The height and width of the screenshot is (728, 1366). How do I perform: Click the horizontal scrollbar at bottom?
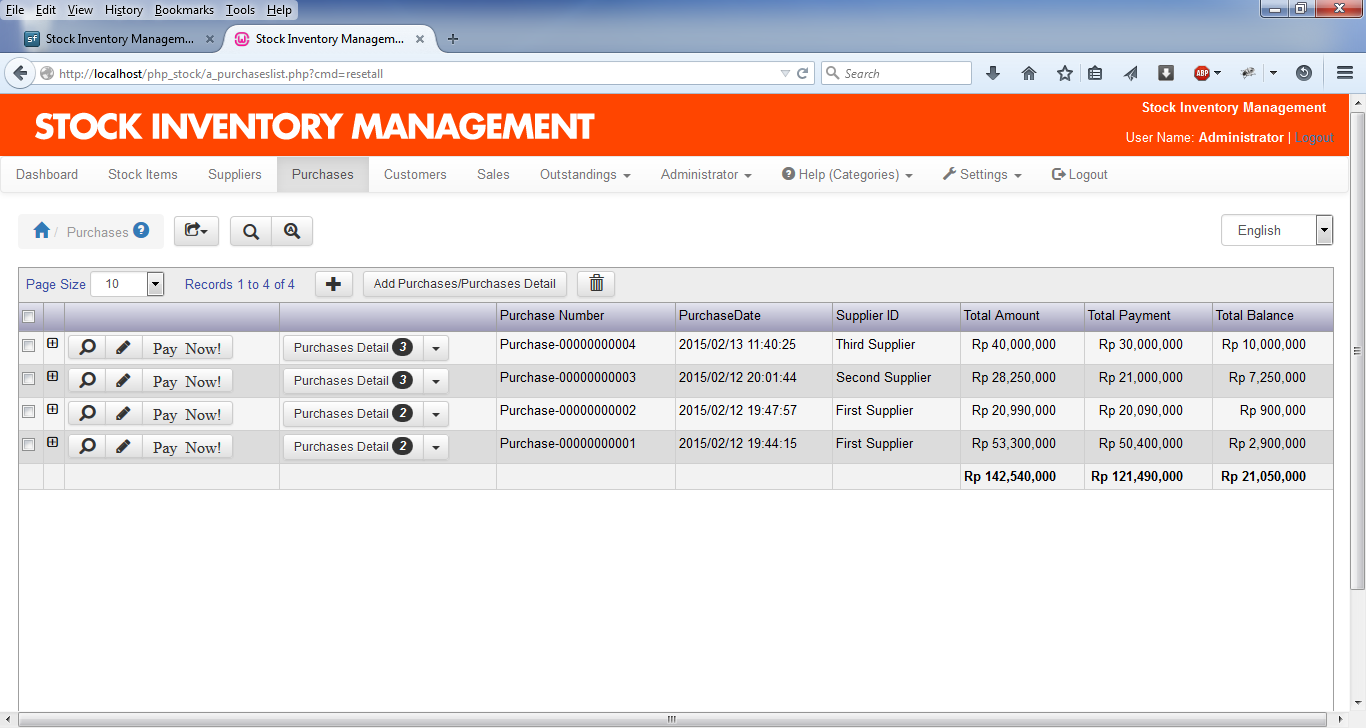pyautogui.click(x=674, y=719)
